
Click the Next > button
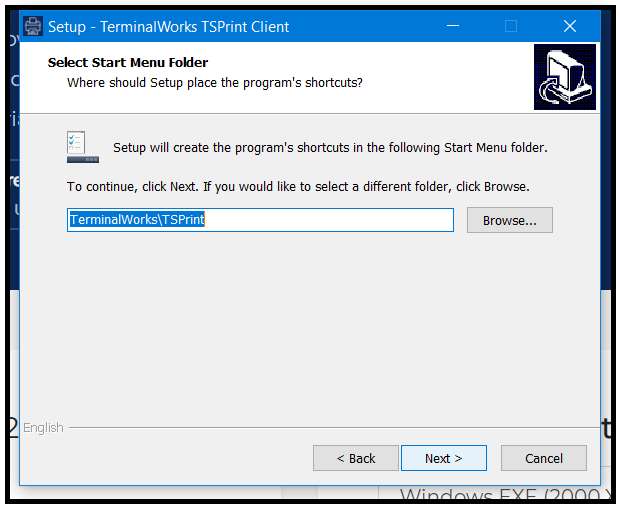click(444, 458)
